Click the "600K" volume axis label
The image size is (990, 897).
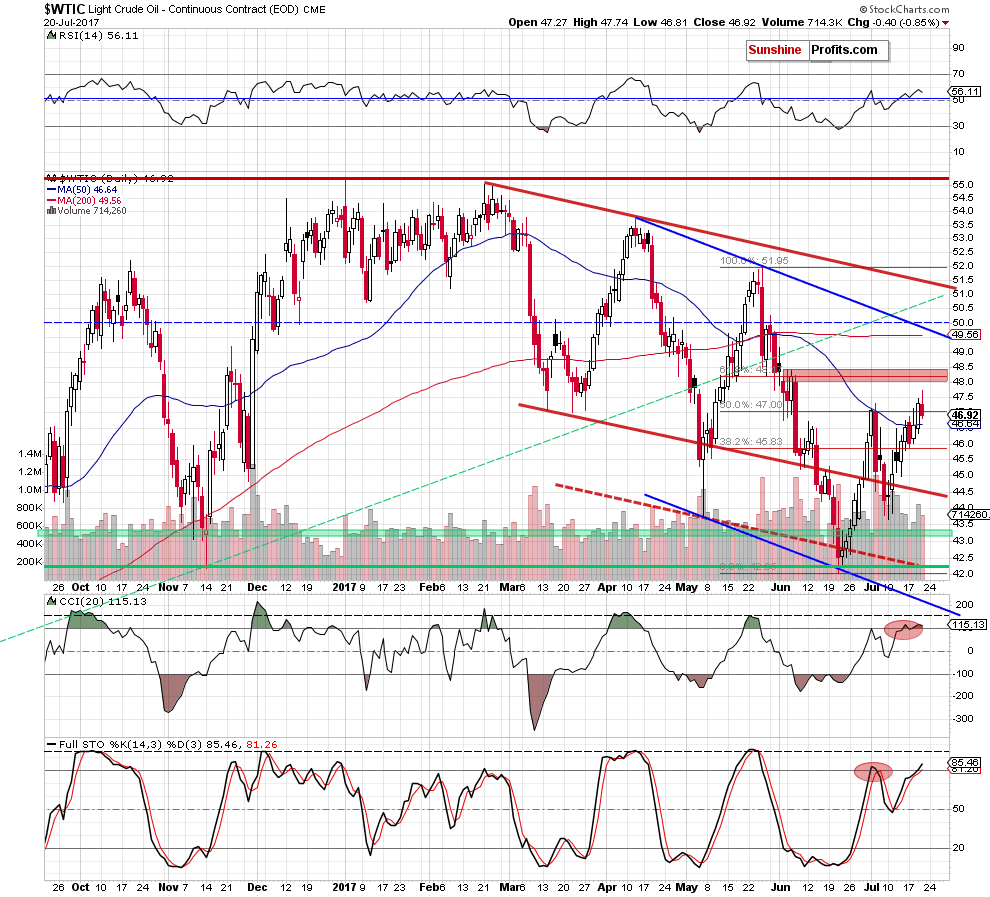(x=29, y=526)
